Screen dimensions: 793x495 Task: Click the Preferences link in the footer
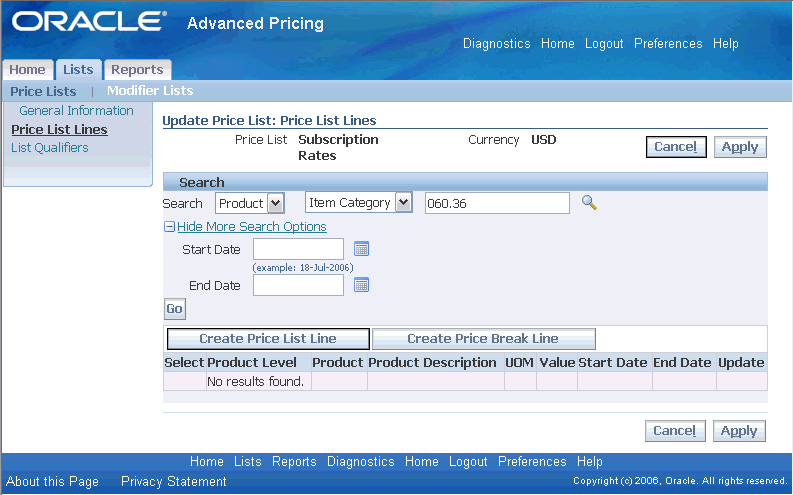[532, 462]
